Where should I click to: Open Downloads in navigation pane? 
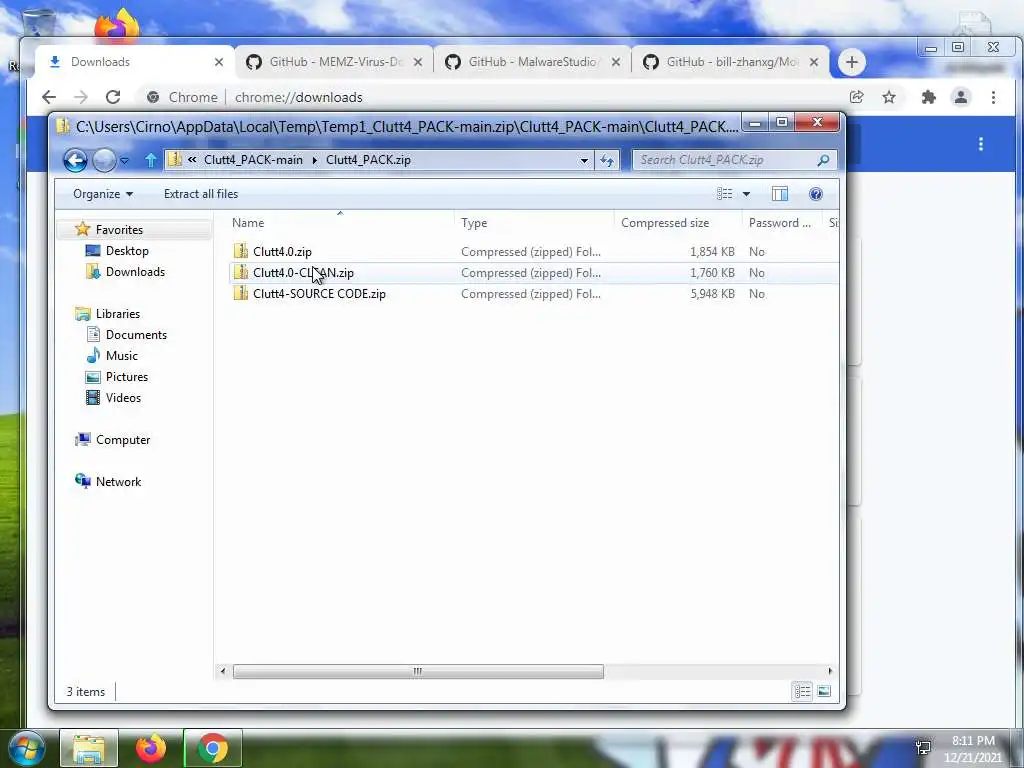click(135, 272)
